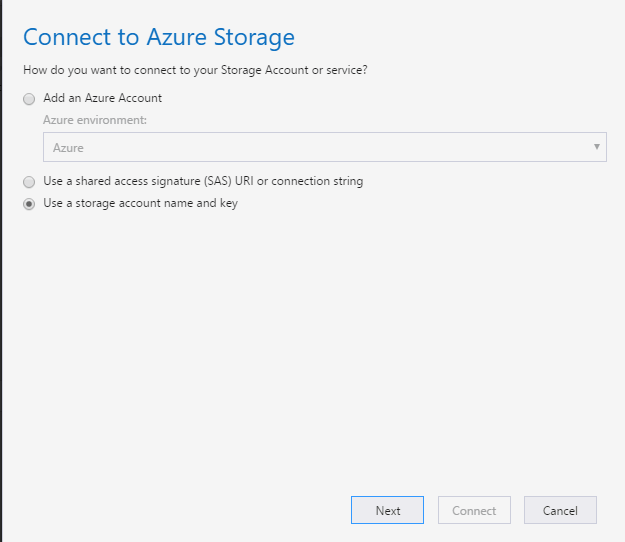Click the "Azure environment:" label
This screenshot has width=625, height=542.
[x=93, y=120]
